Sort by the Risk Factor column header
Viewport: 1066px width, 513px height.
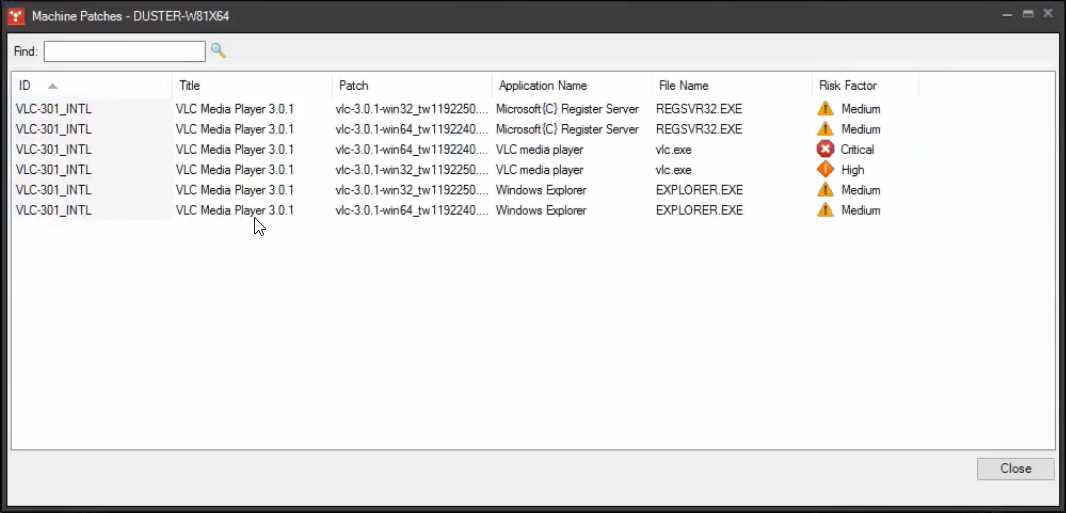pos(865,86)
